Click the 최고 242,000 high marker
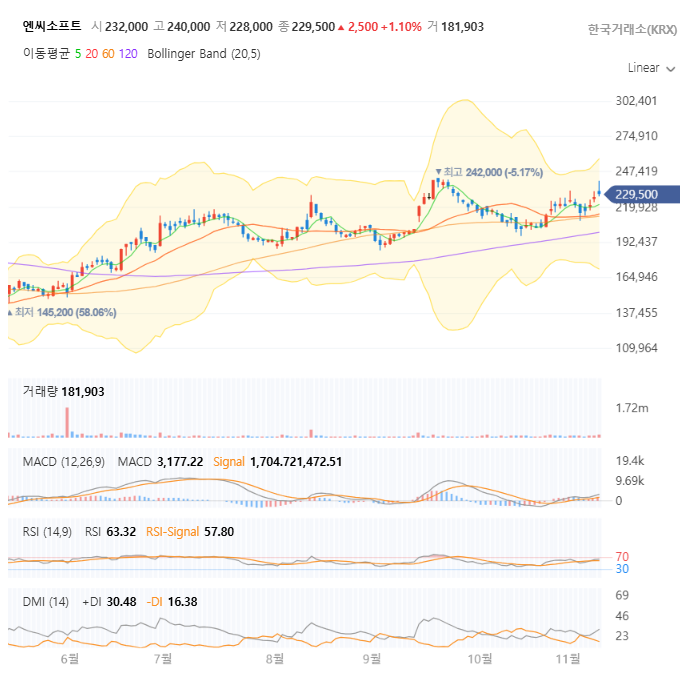The height and width of the screenshot is (697, 680). 489,172
